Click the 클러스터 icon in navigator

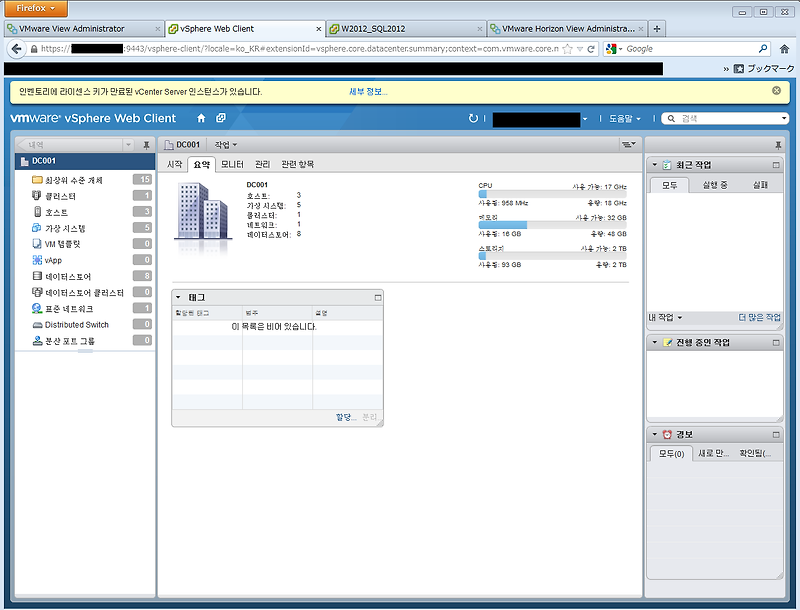click(37, 195)
